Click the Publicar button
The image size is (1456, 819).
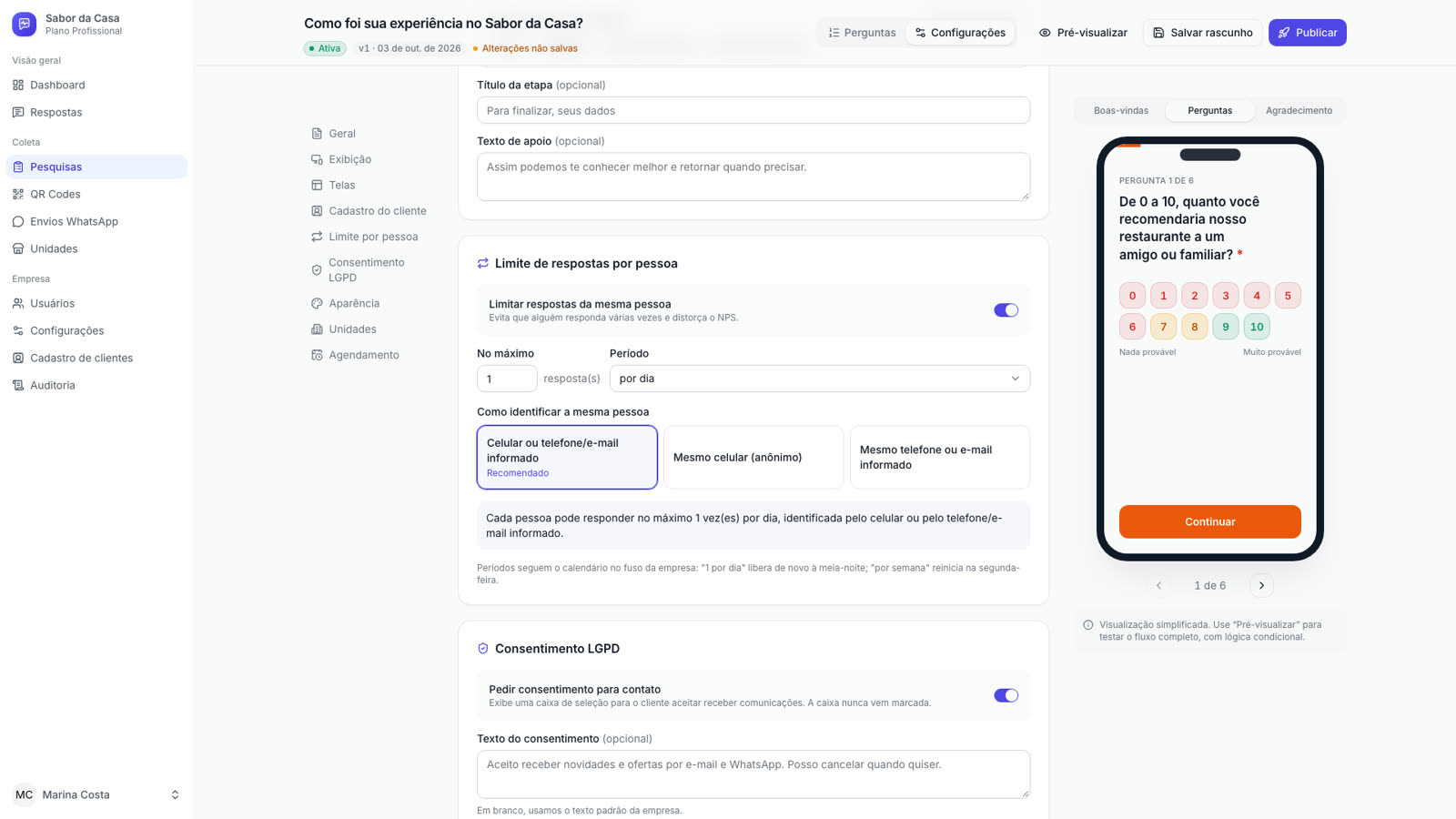click(x=1307, y=33)
